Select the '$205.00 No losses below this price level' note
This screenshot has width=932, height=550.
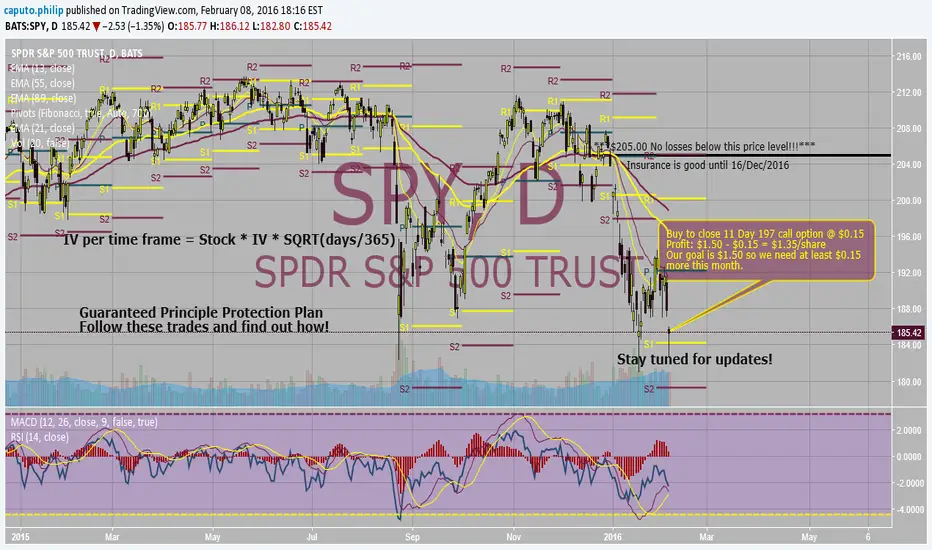coord(705,146)
